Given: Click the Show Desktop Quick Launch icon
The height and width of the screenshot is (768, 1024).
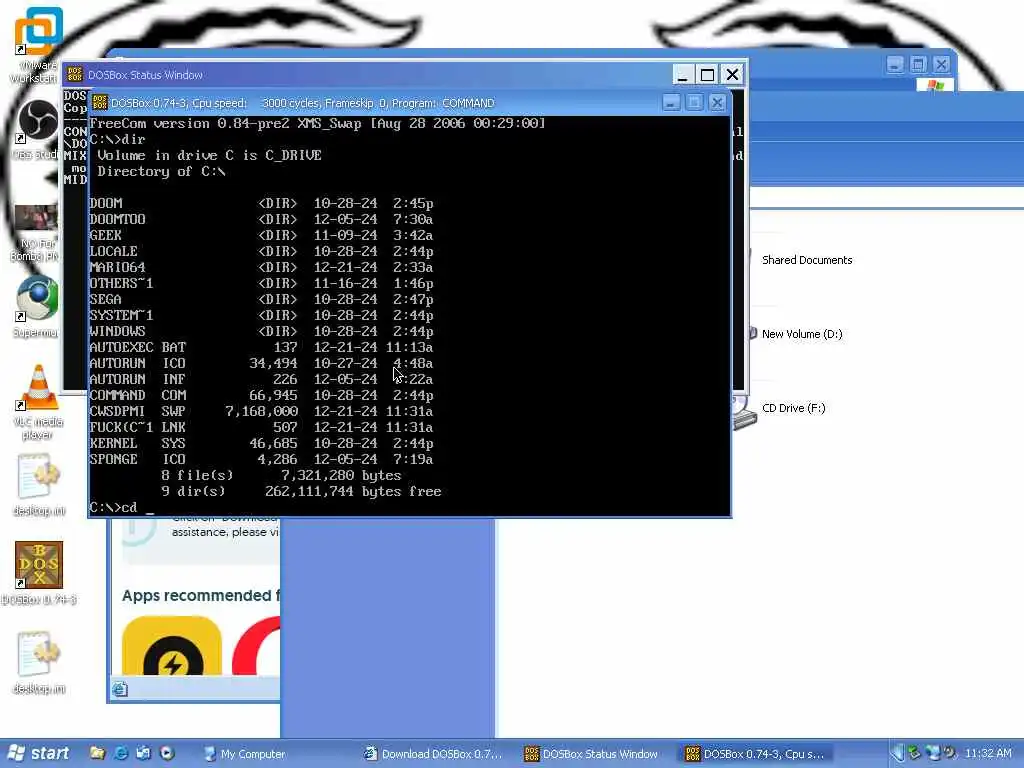Looking at the screenshot, I should pos(144,753).
